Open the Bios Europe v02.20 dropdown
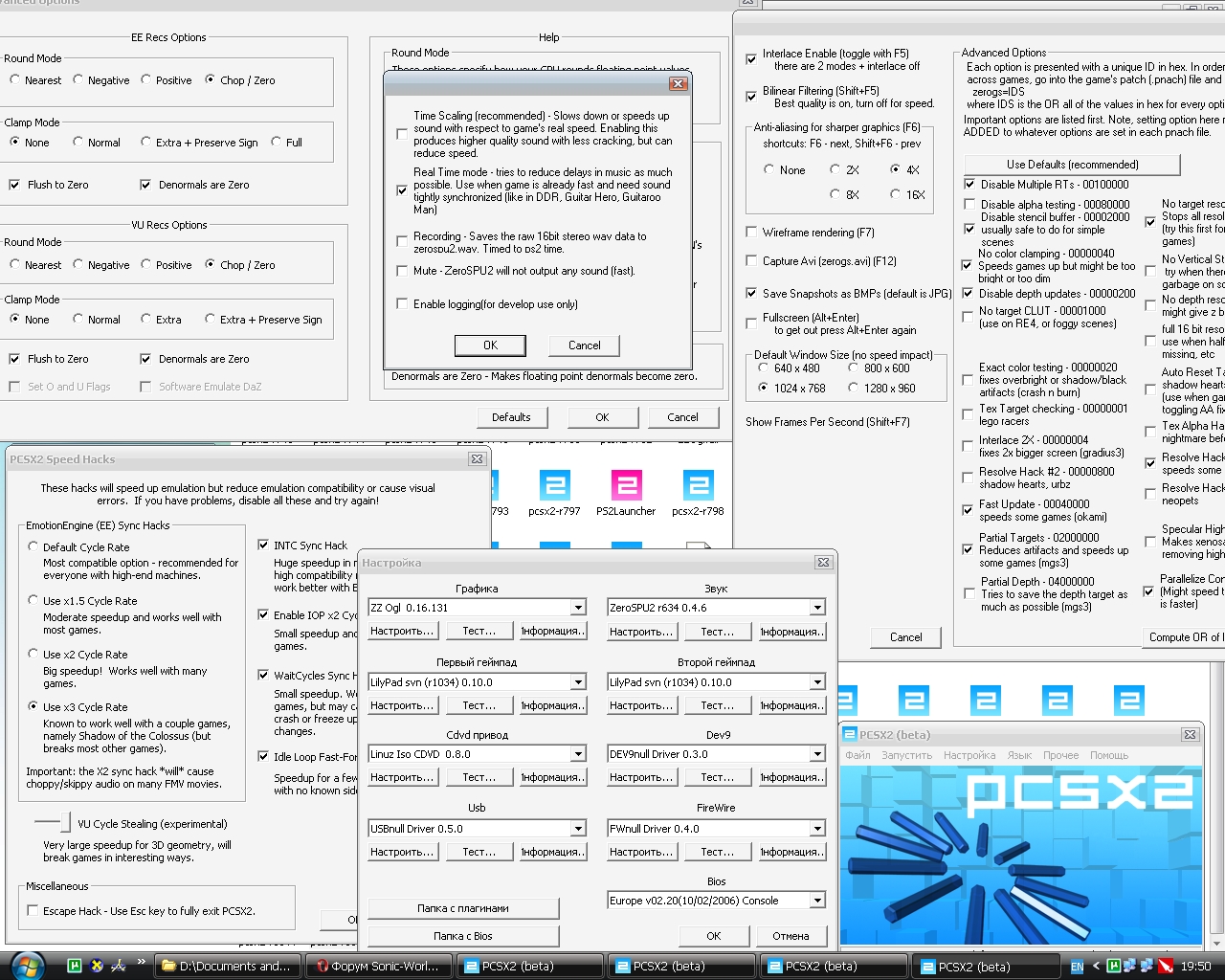 point(817,901)
